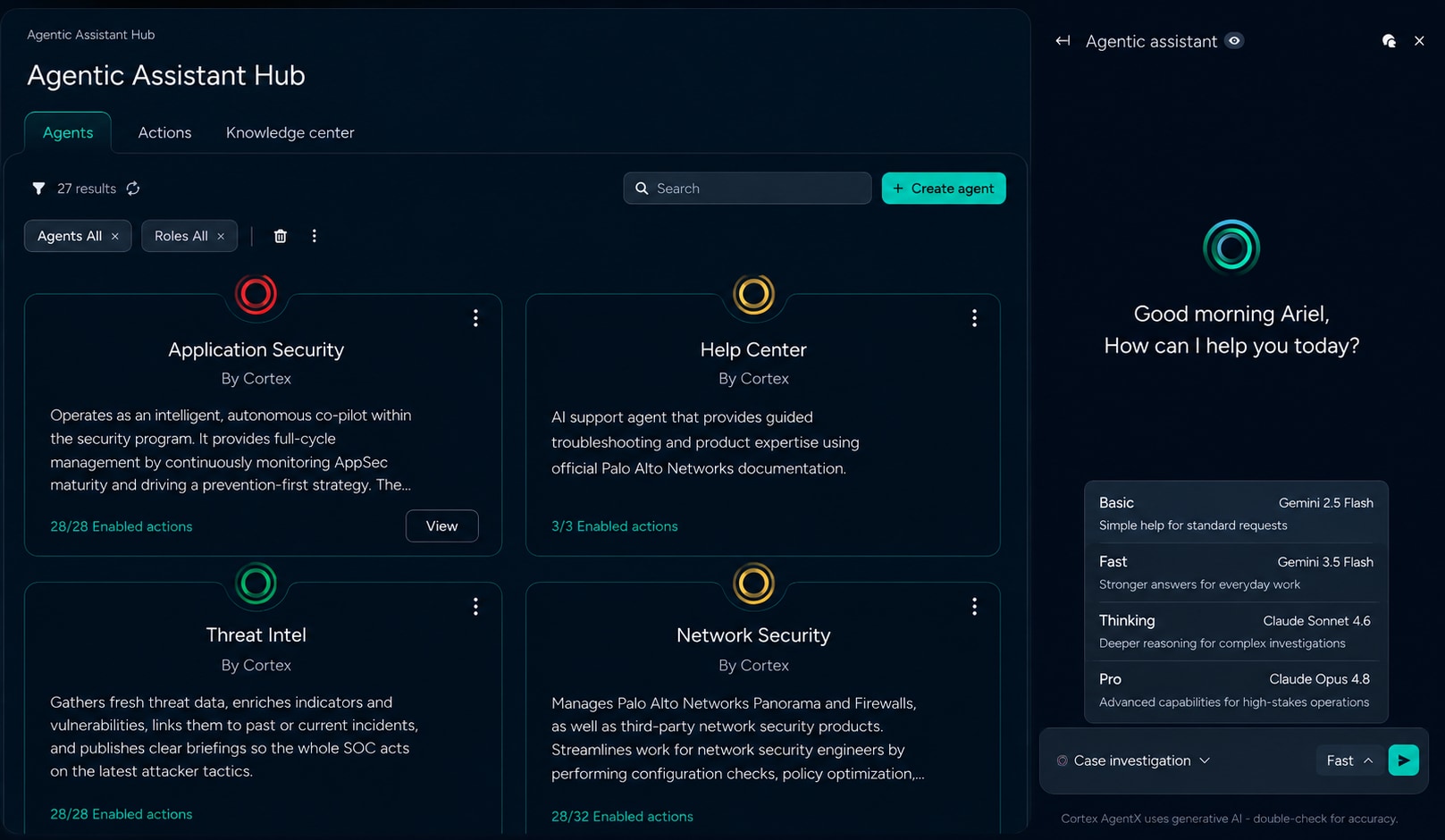Focus the Search input field
The image size is (1445, 840).
[x=747, y=189]
